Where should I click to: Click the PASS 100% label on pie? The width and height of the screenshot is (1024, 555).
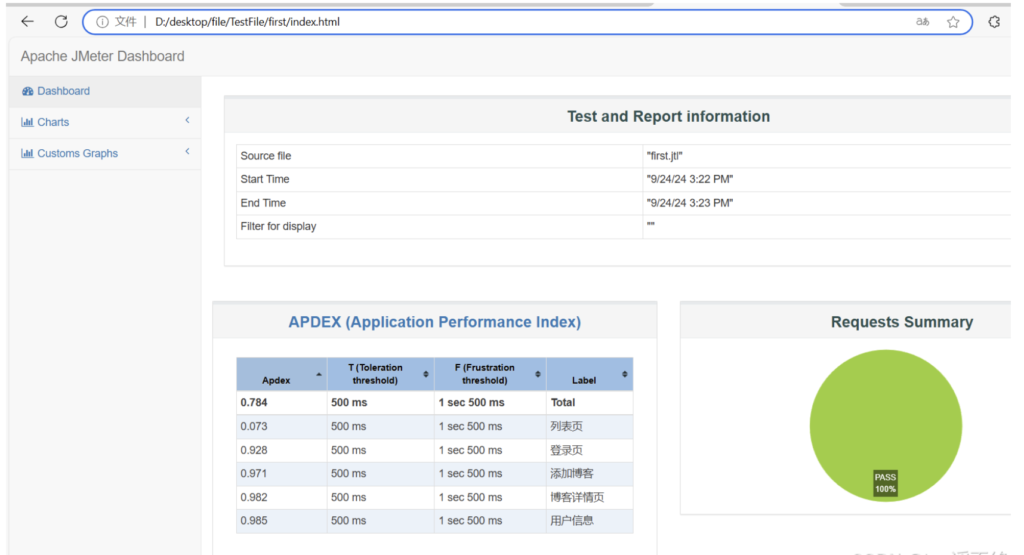(886, 483)
